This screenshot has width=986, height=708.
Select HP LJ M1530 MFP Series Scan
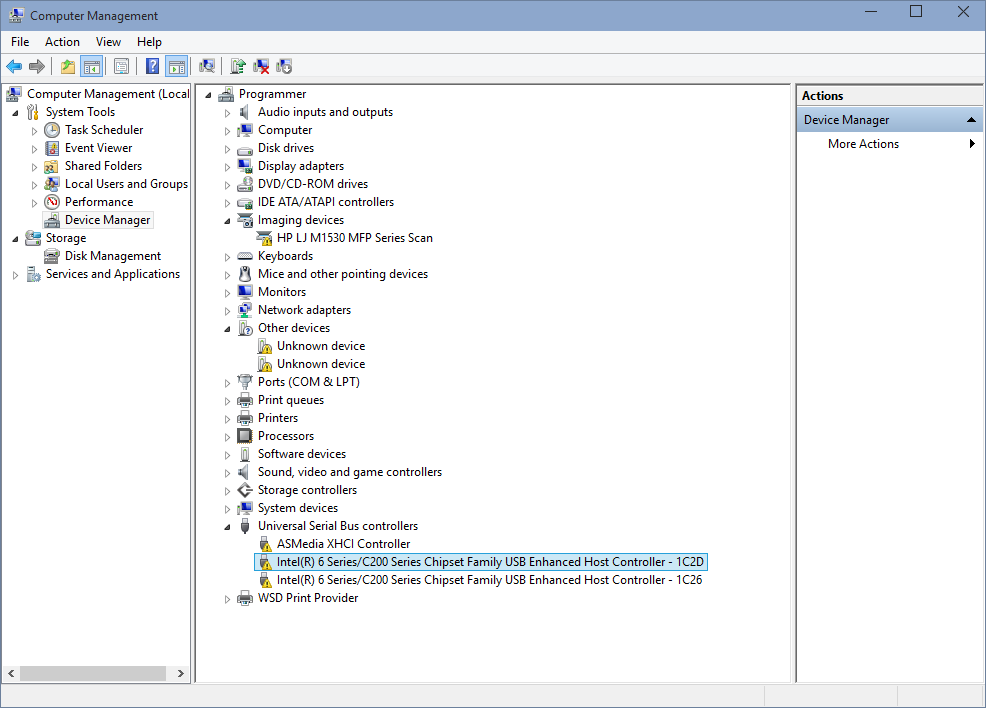355,238
